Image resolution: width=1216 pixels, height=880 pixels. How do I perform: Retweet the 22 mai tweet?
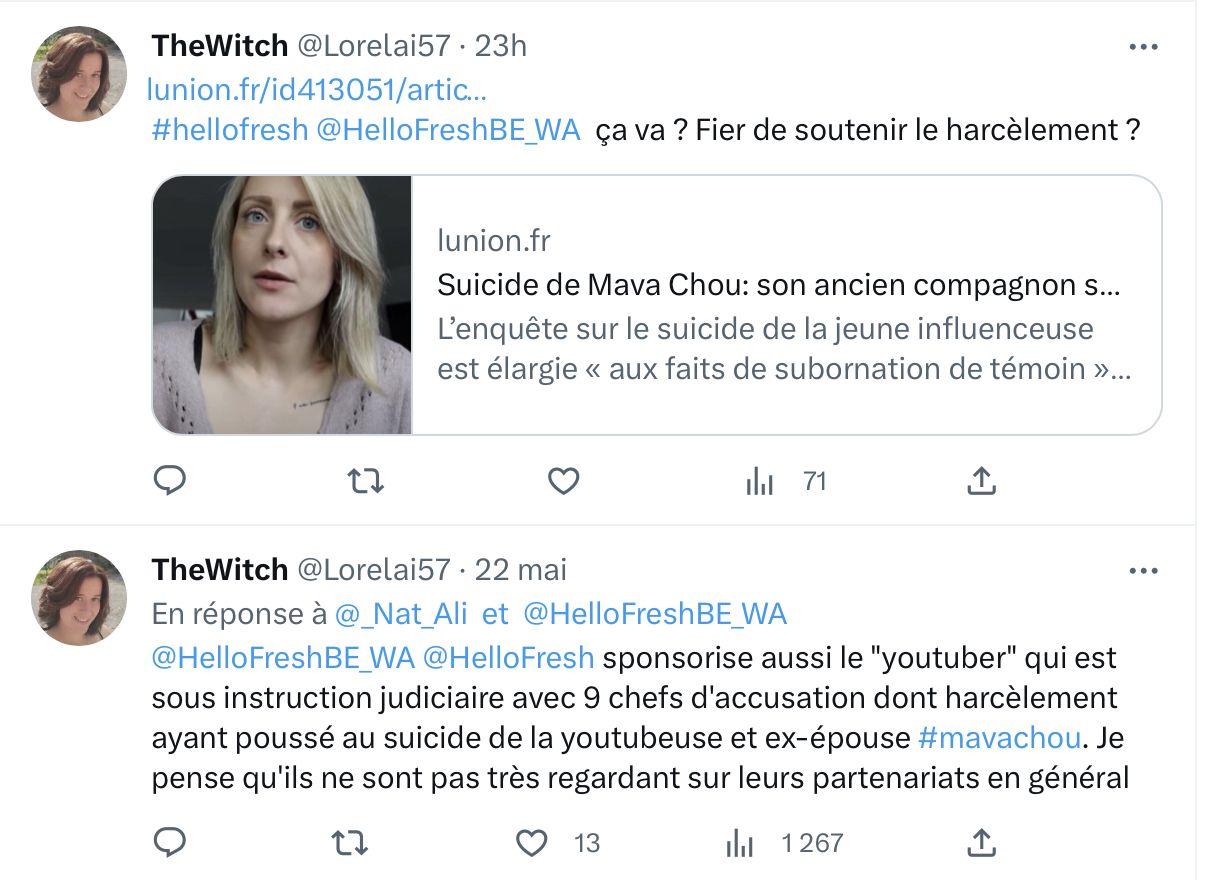point(349,843)
